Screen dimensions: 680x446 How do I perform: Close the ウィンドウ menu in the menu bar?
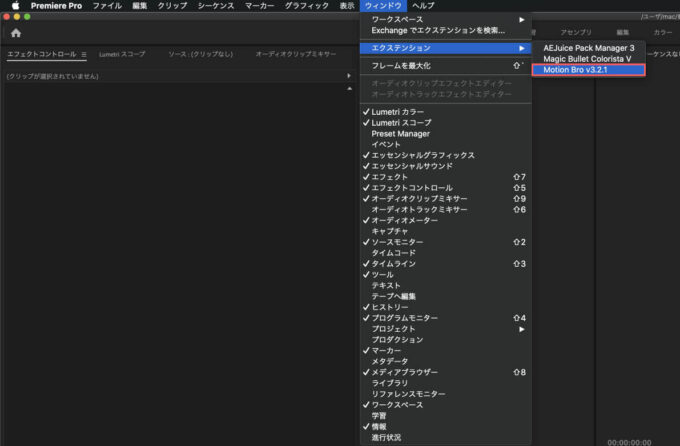coord(383,6)
